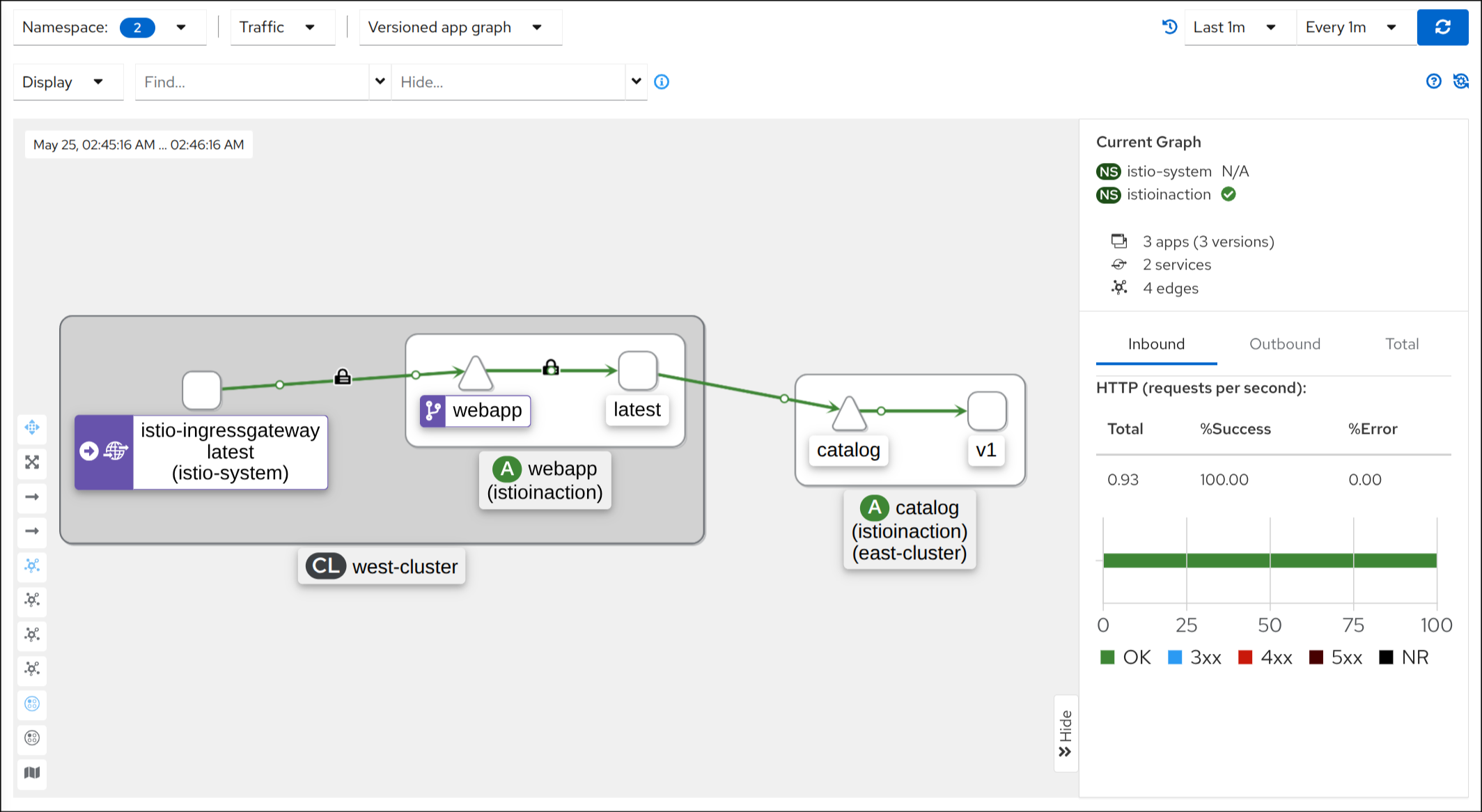Click the green health check beside istioinaction

1228,194
